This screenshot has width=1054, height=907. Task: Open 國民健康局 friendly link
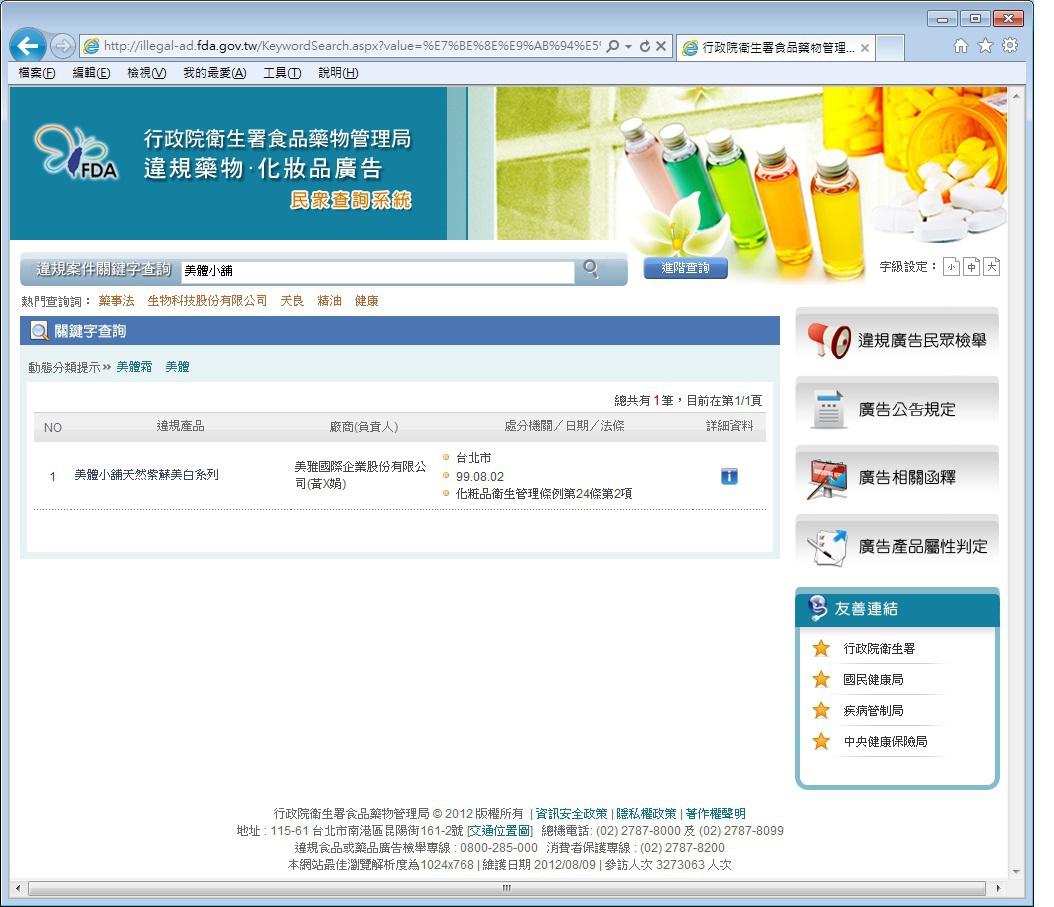[x=873, y=680]
